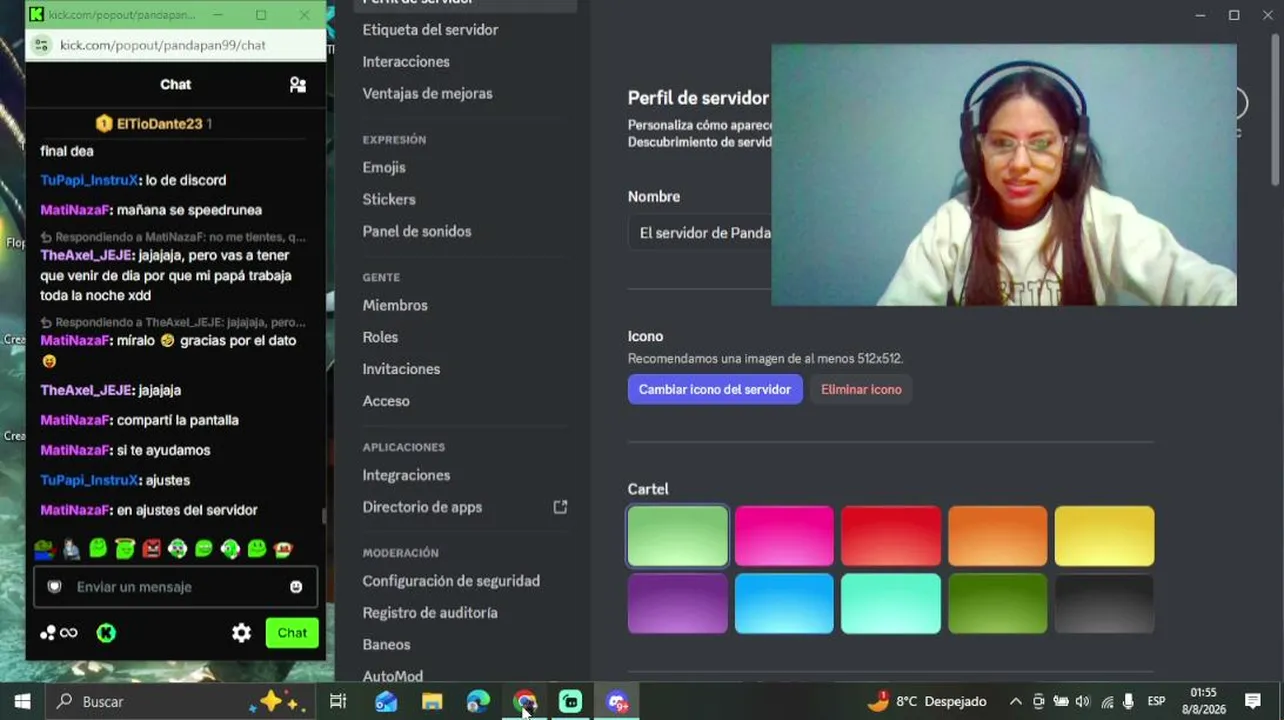Select the red banner color
Viewport: 1284px width, 720px height.
(x=891, y=536)
